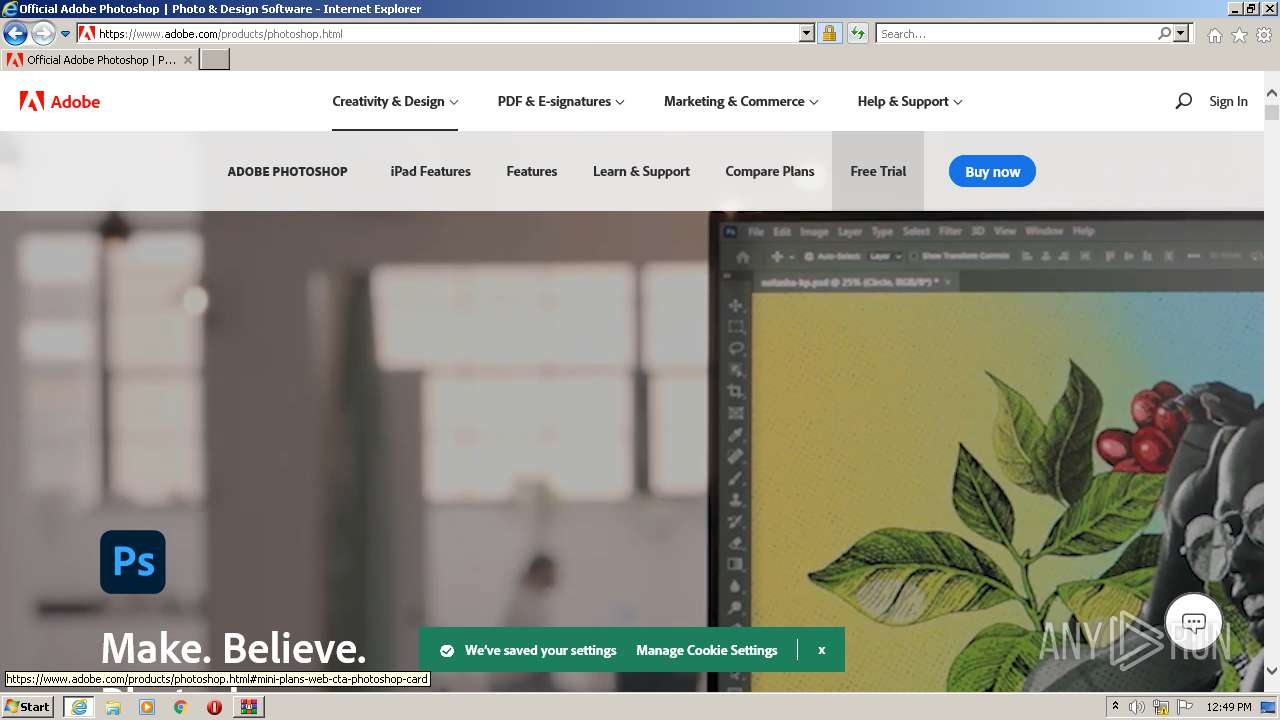Click the URL address field
This screenshot has width=1280, height=720.
pyautogui.click(x=448, y=33)
